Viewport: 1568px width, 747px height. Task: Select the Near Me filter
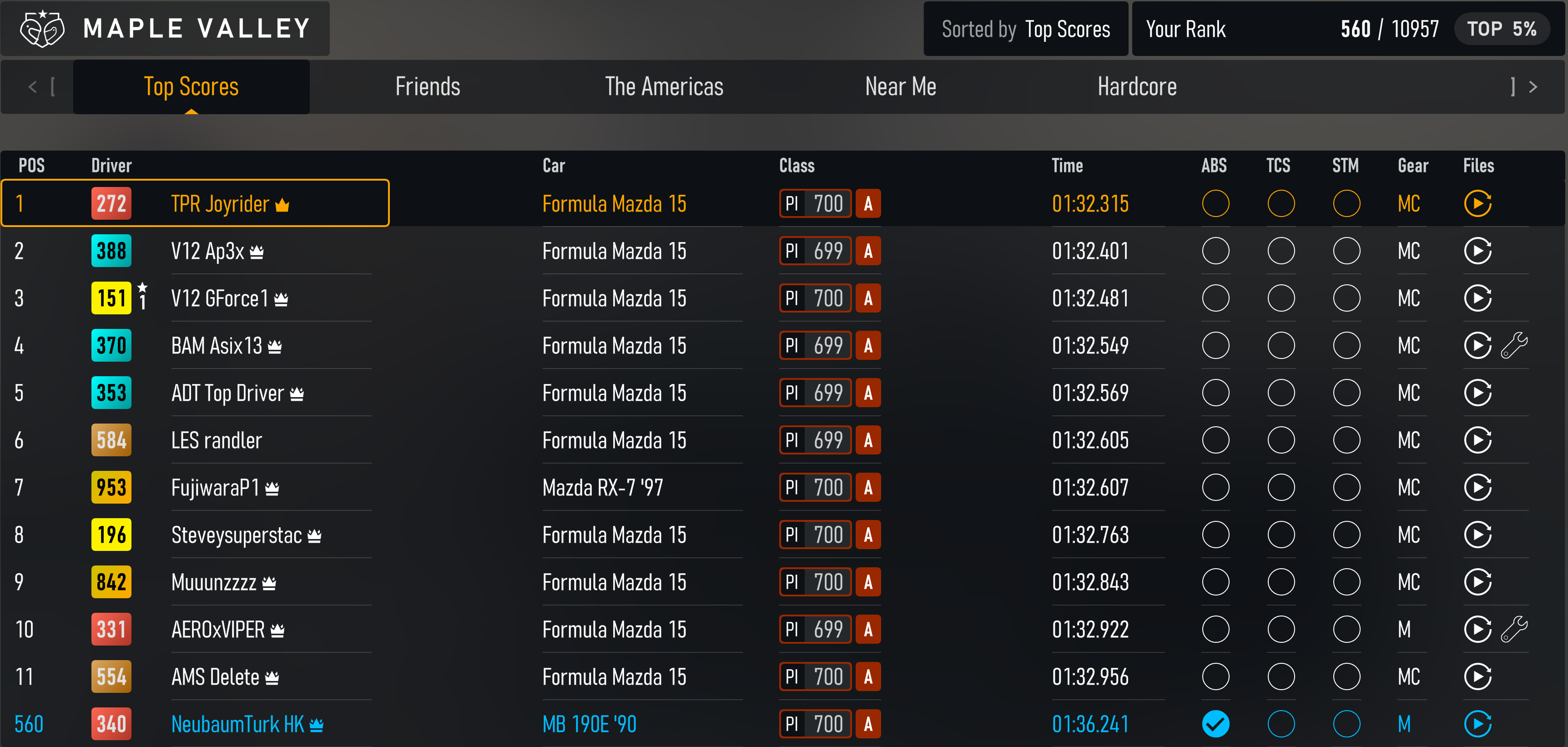coord(900,86)
